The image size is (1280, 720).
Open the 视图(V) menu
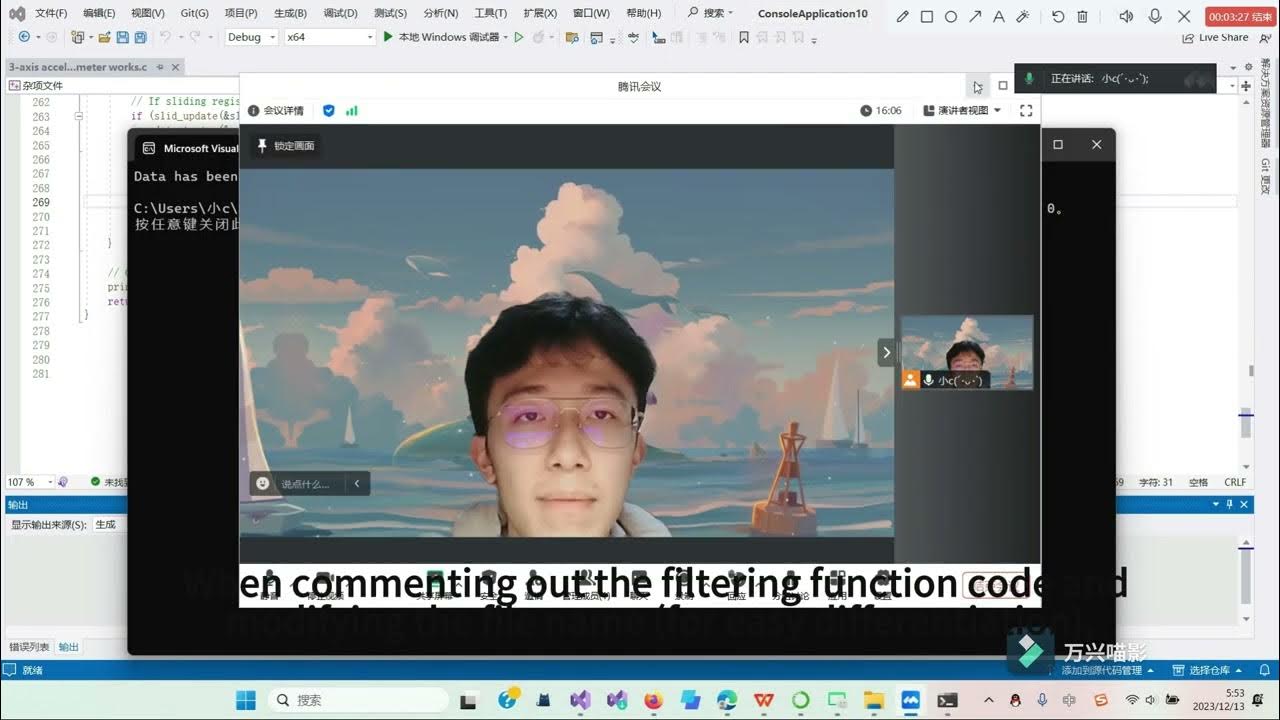click(x=148, y=13)
